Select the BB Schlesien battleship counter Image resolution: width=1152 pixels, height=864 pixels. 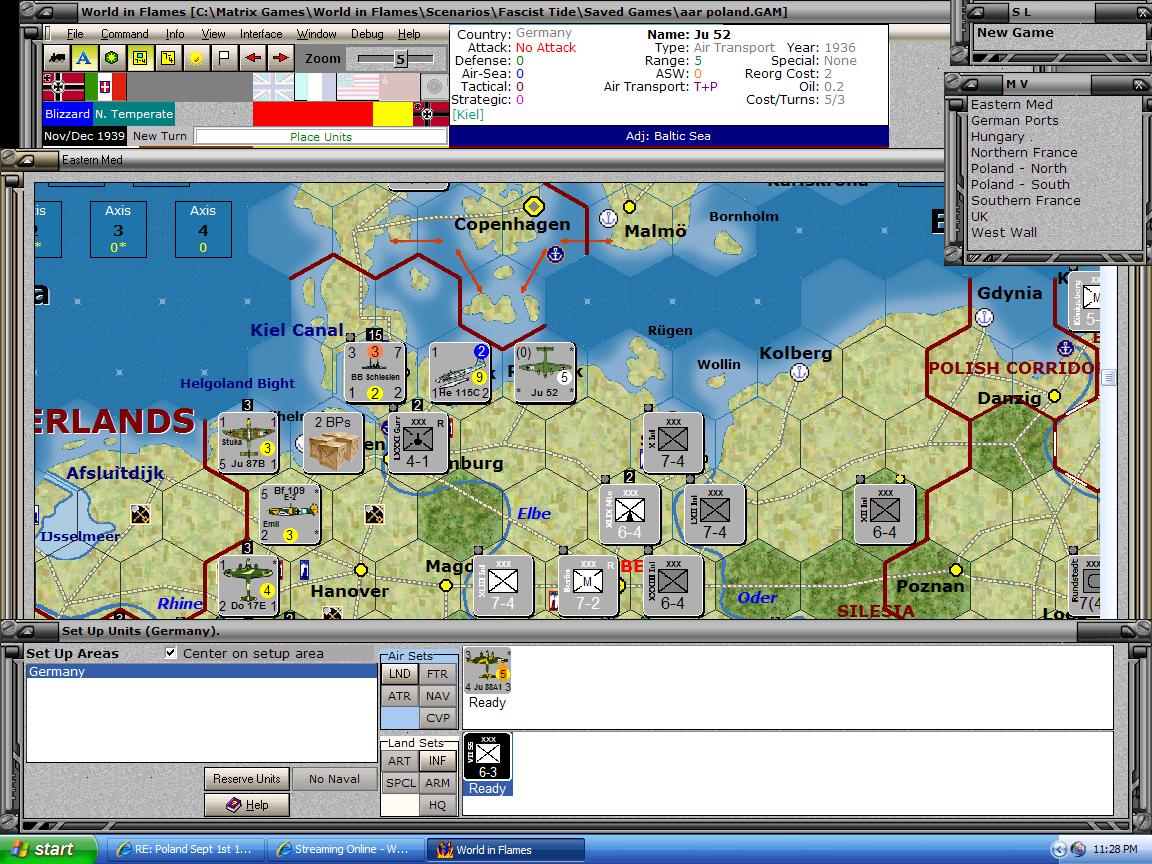375,372
